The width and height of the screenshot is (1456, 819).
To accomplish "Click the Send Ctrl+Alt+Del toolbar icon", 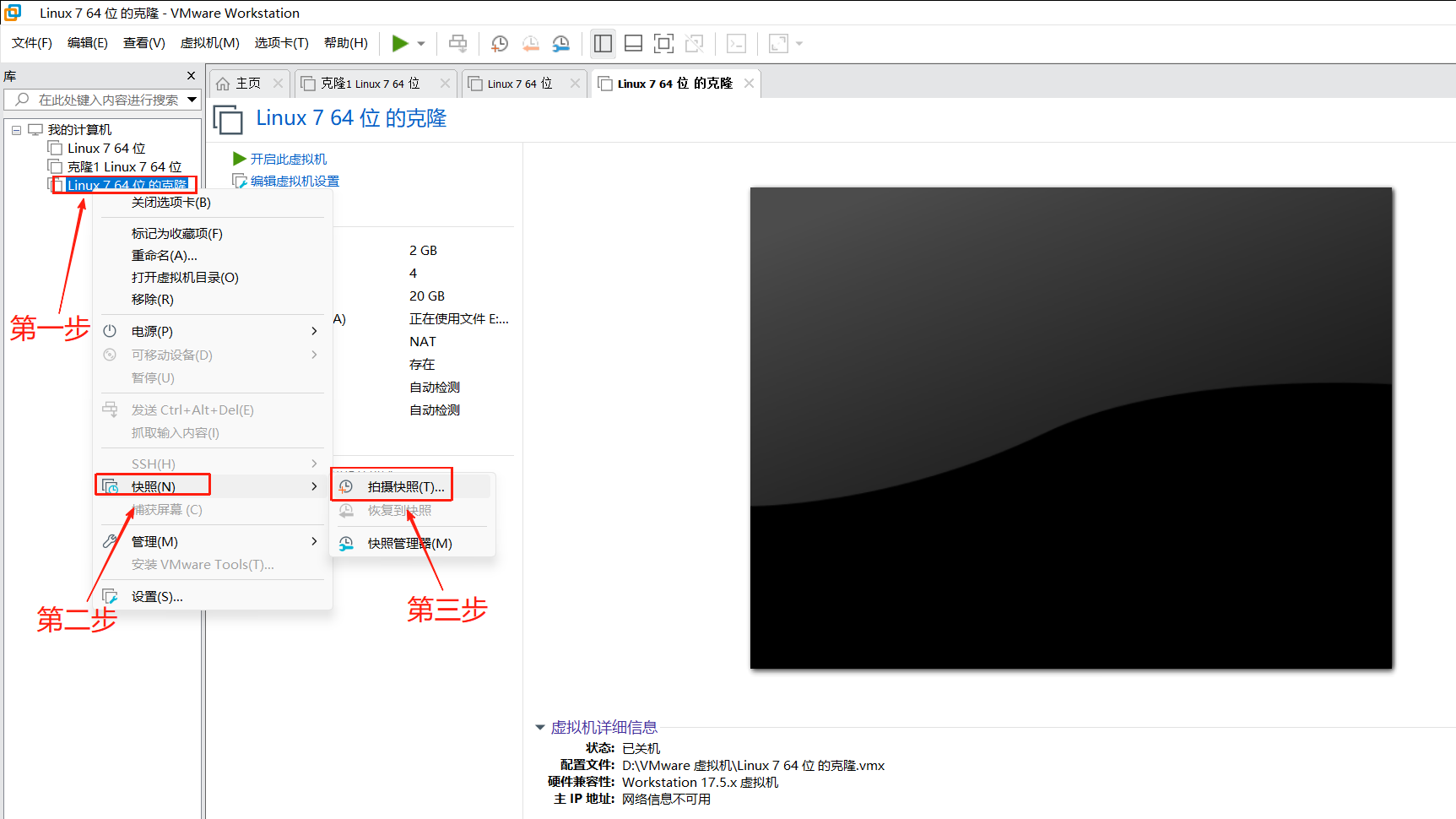I will coord(457,43).
